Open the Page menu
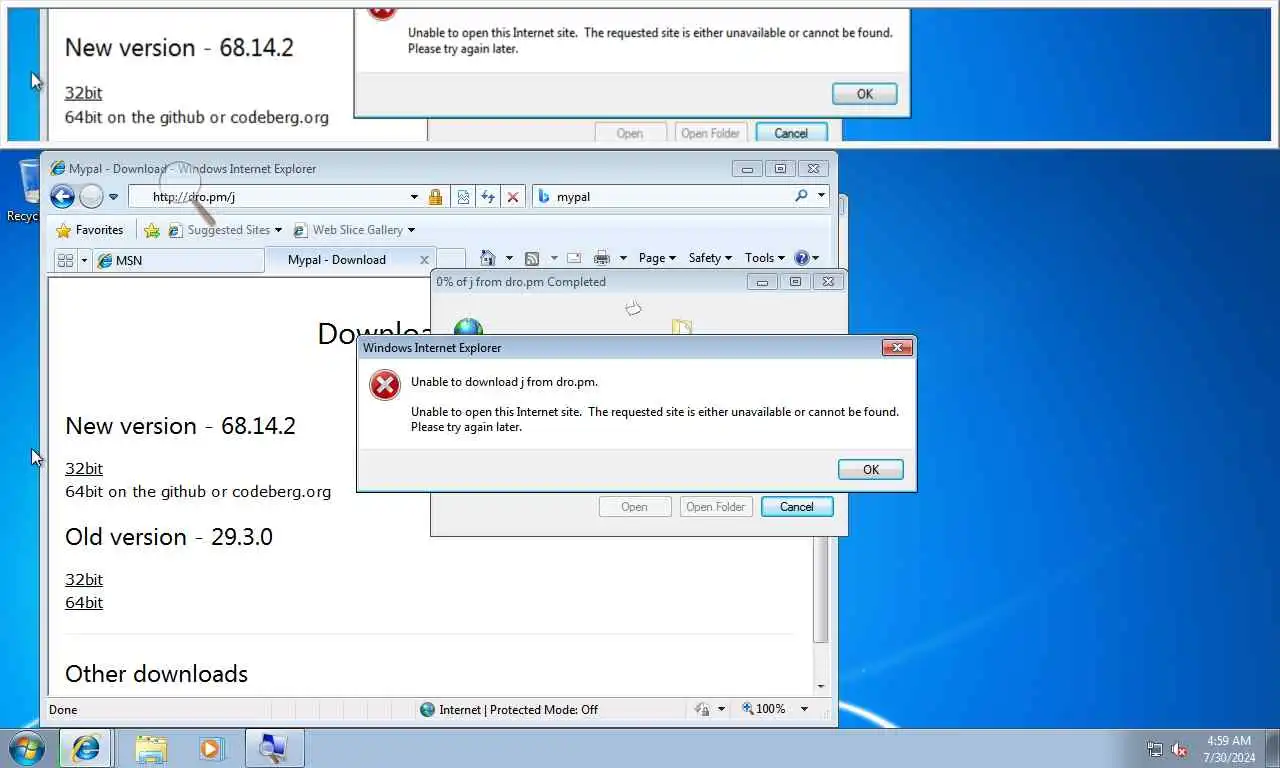This screenshot has width=1280, height=768. click(657, 258)
